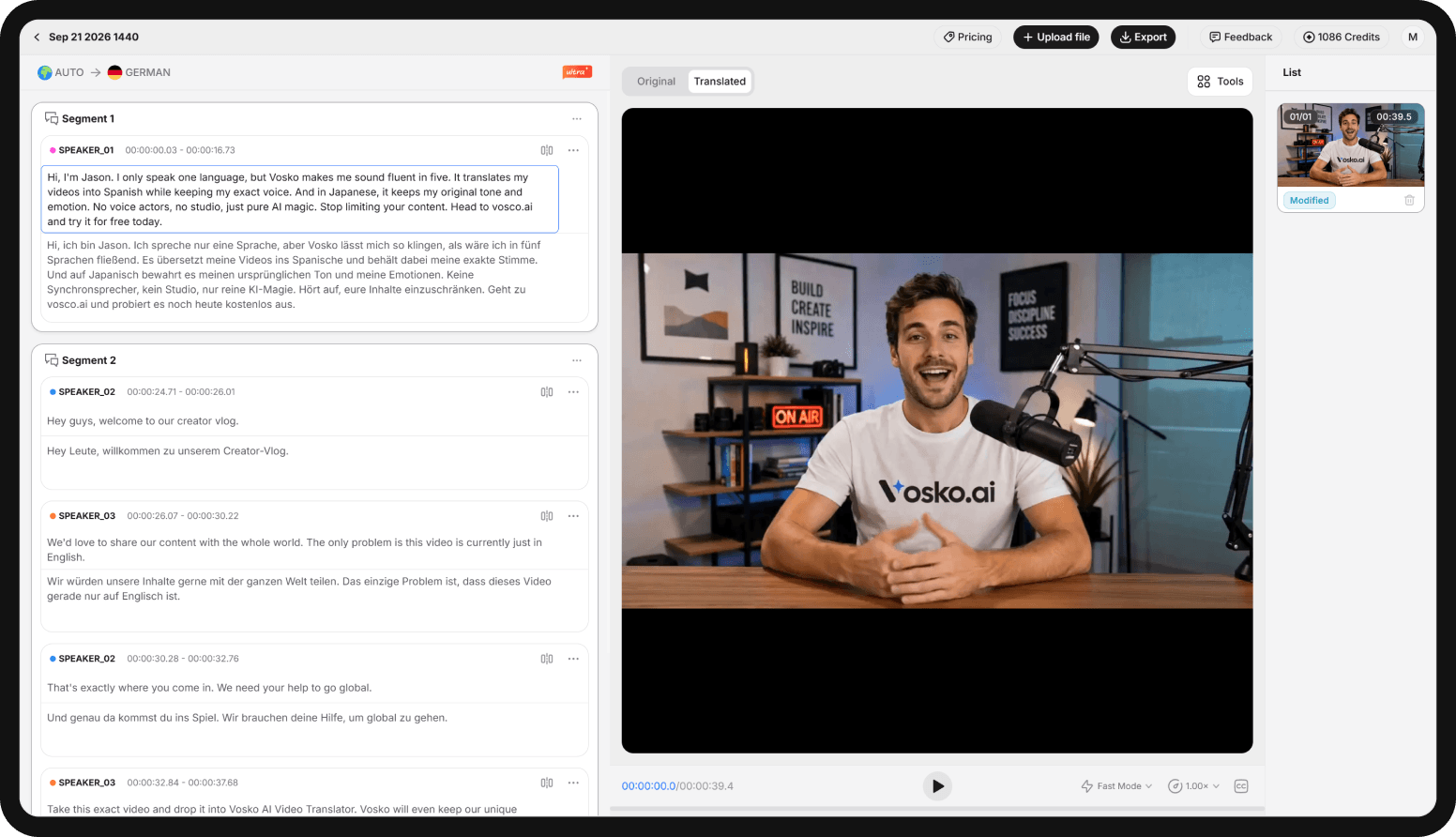Screen dimensions: 1456x837
Task: Toggle closed captions CC button
Action: 1241,786
